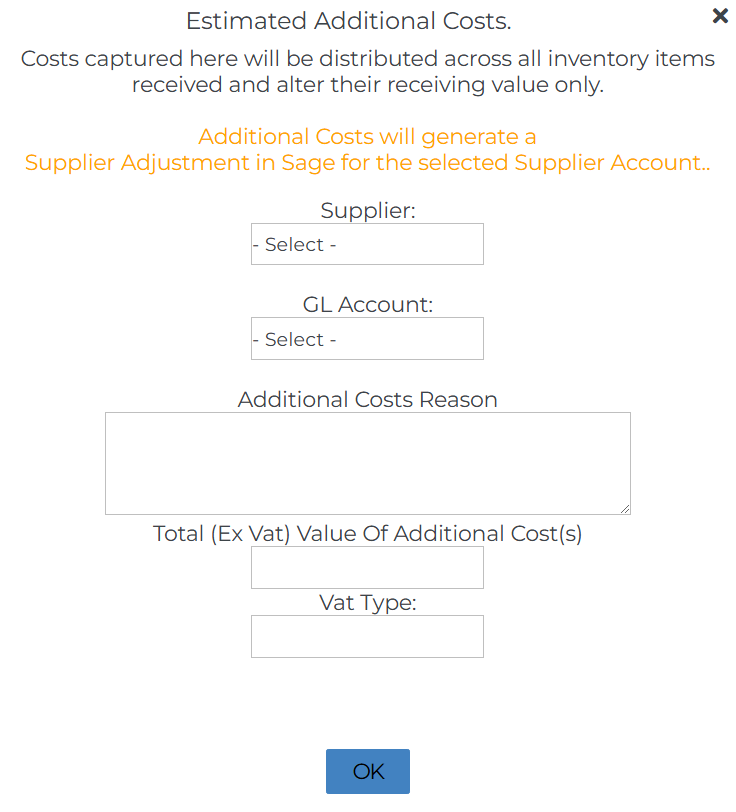736x812 pixels.
Task: Expand the GL Account select box
Action: [x=367, y=339]
